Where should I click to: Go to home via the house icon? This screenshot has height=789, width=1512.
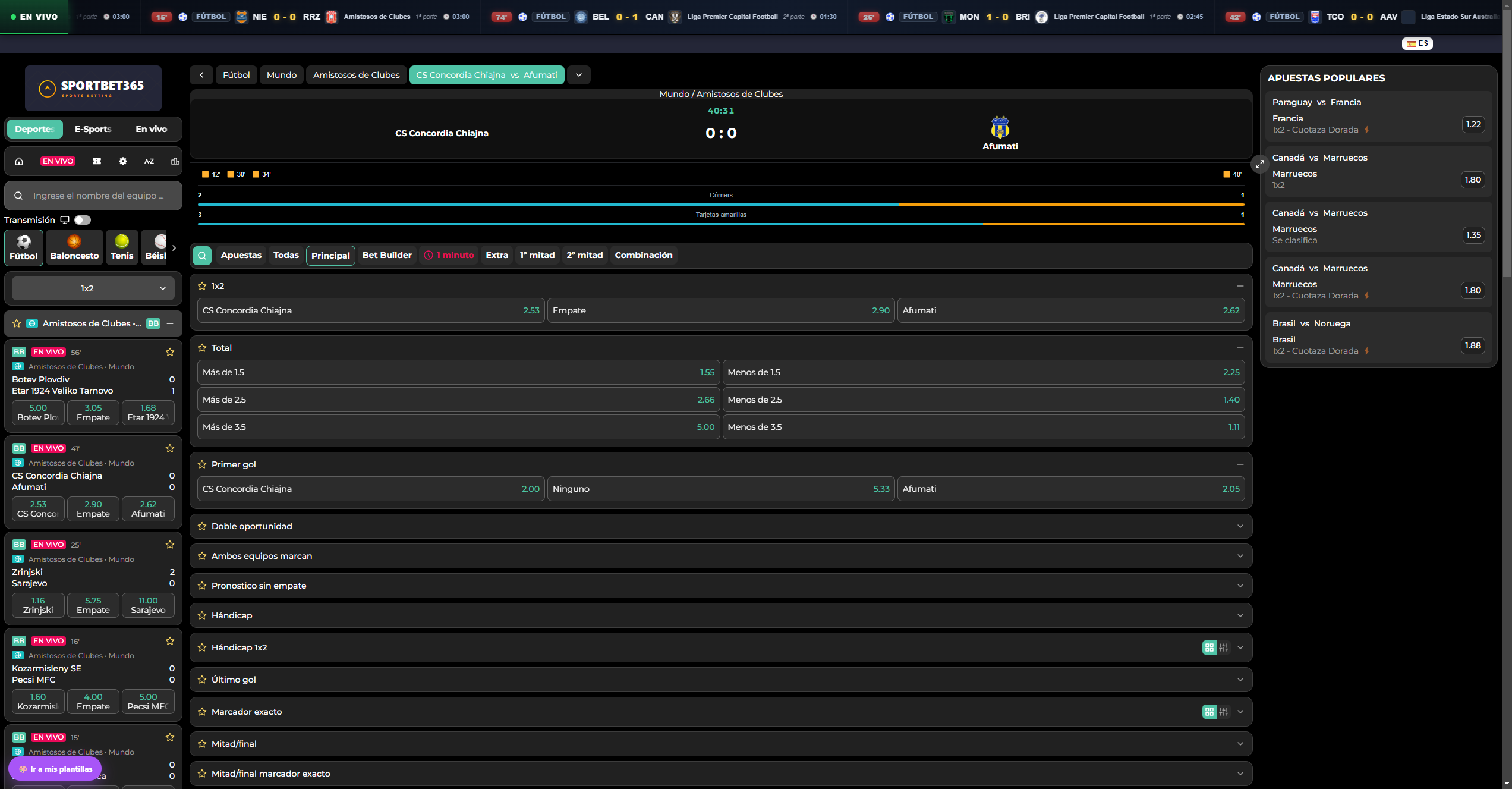click(x=19, y=161)
